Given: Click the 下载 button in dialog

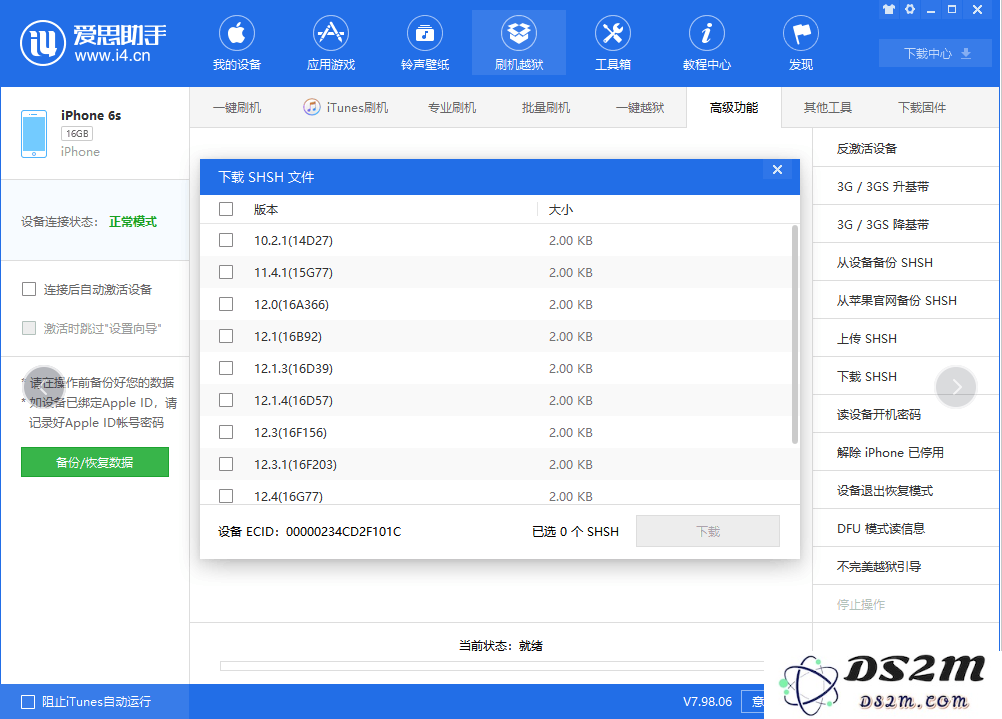Looking at the screenshot, I should pos(708,531).
